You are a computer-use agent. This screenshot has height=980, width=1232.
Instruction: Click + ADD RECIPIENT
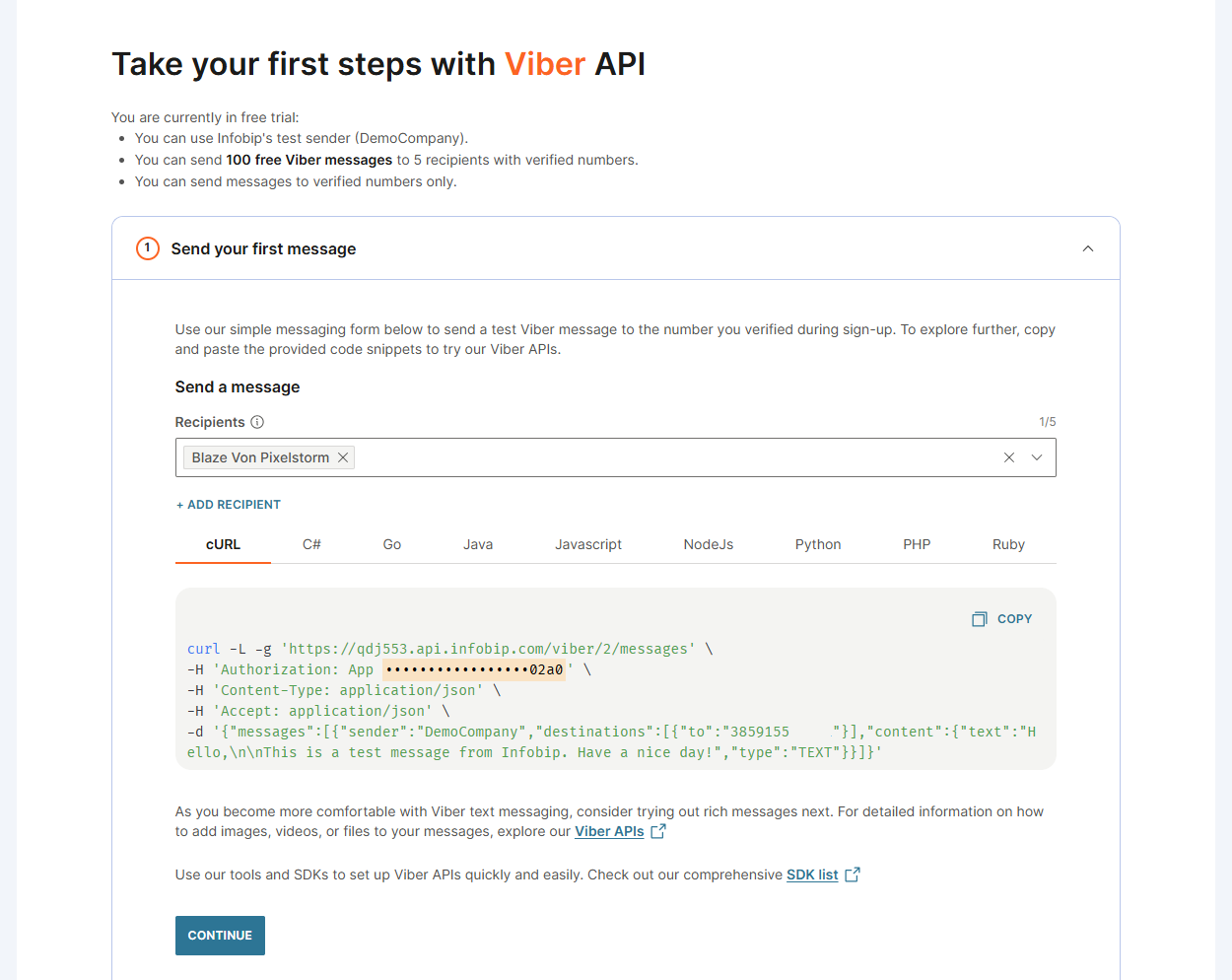(229, 505)
